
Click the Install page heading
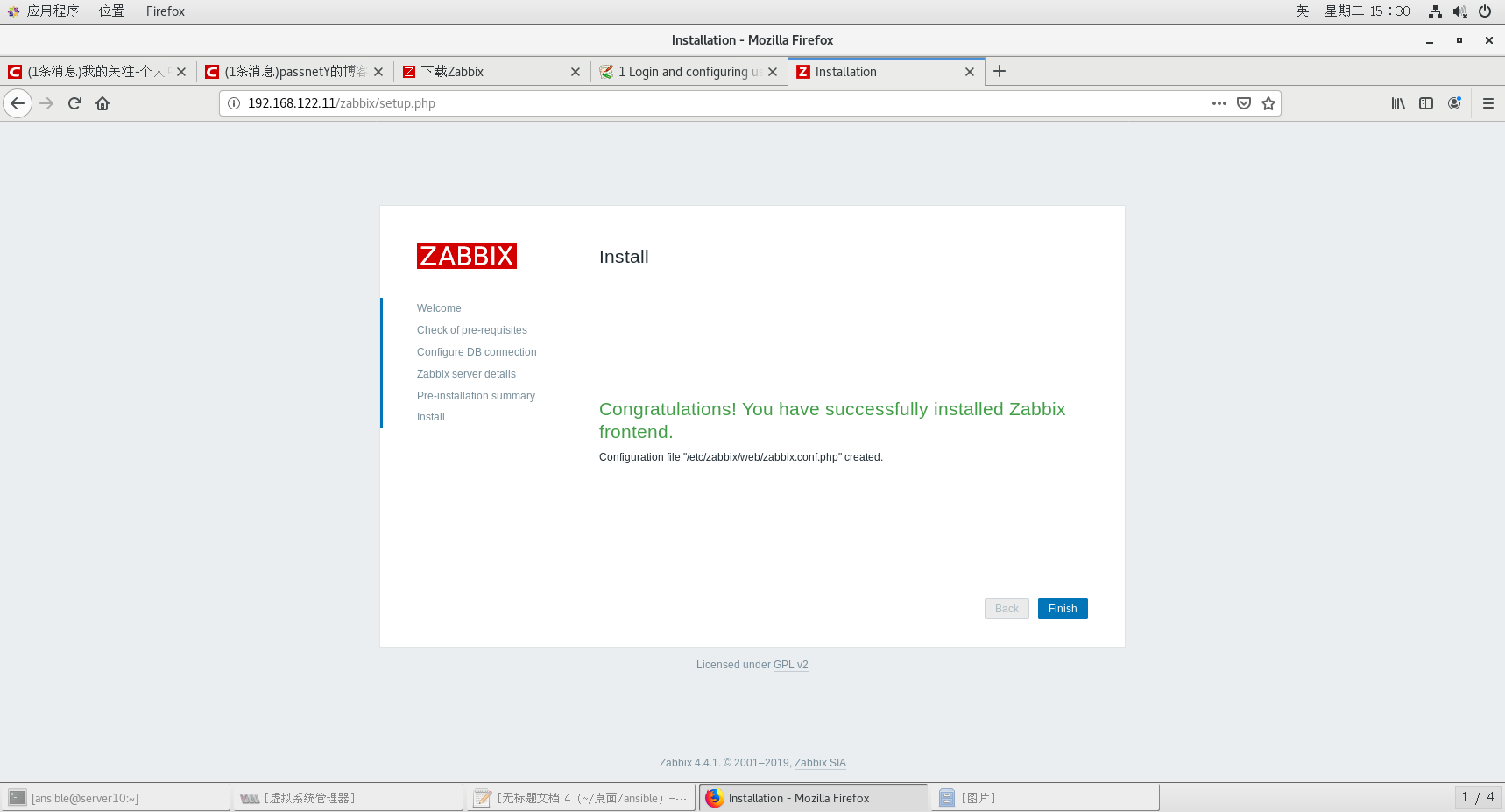click(624, 257)
